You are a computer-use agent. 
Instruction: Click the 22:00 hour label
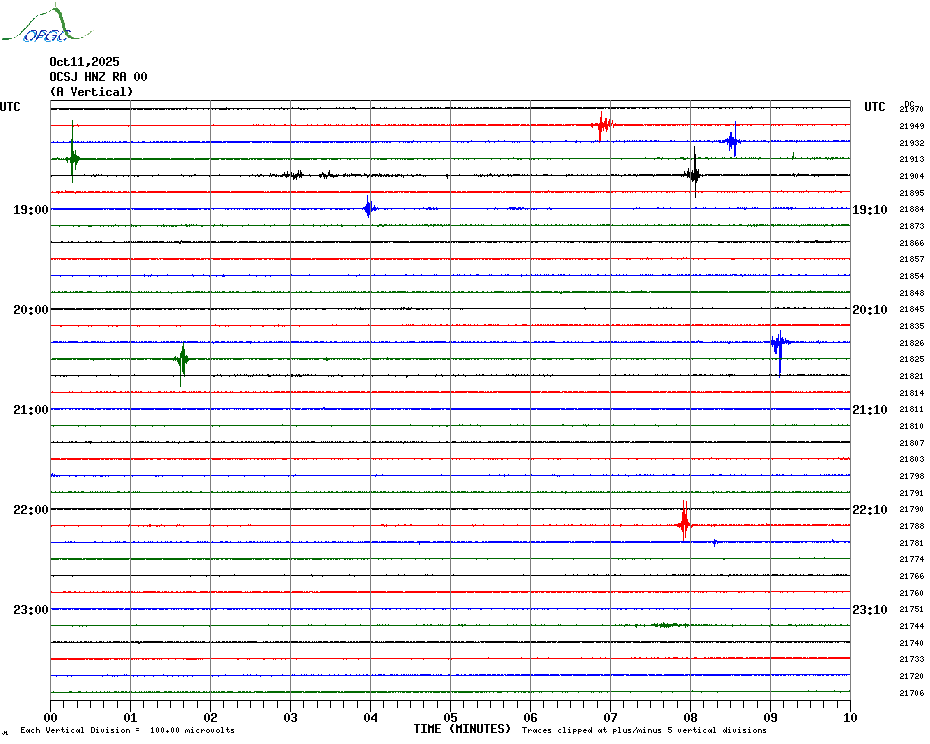tap(31, 510)
